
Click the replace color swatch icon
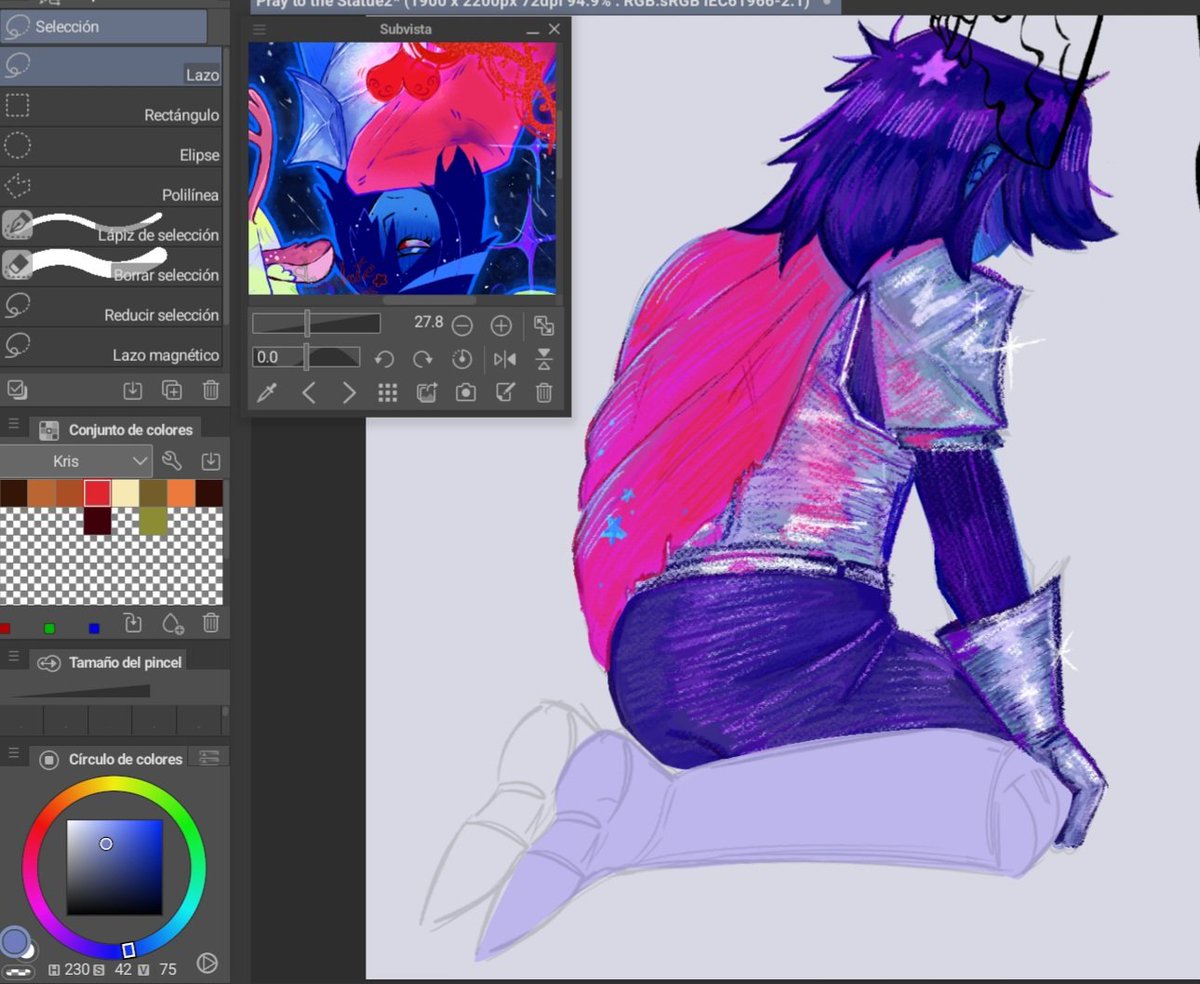[x=132, y=623]
